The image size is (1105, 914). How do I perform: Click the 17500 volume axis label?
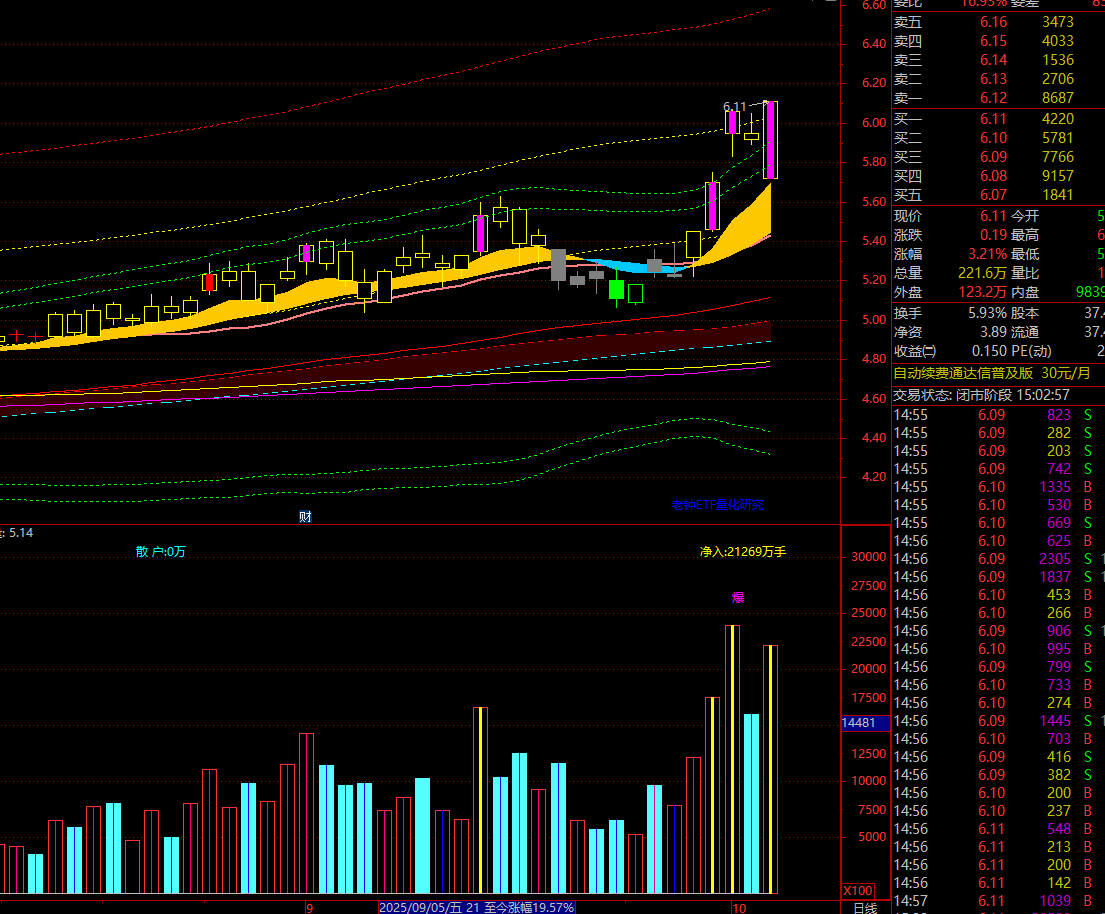tap(869, 698)
